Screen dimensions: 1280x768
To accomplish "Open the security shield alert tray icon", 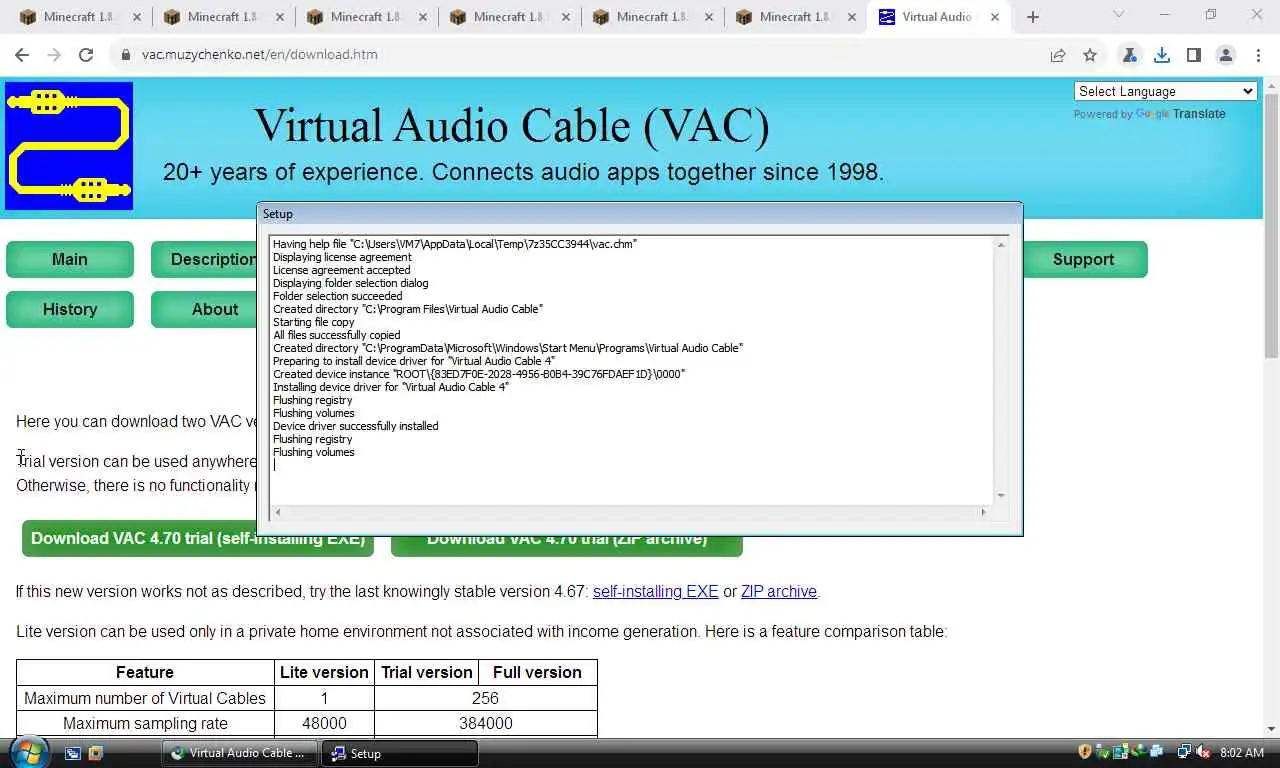I will 1085,752.
